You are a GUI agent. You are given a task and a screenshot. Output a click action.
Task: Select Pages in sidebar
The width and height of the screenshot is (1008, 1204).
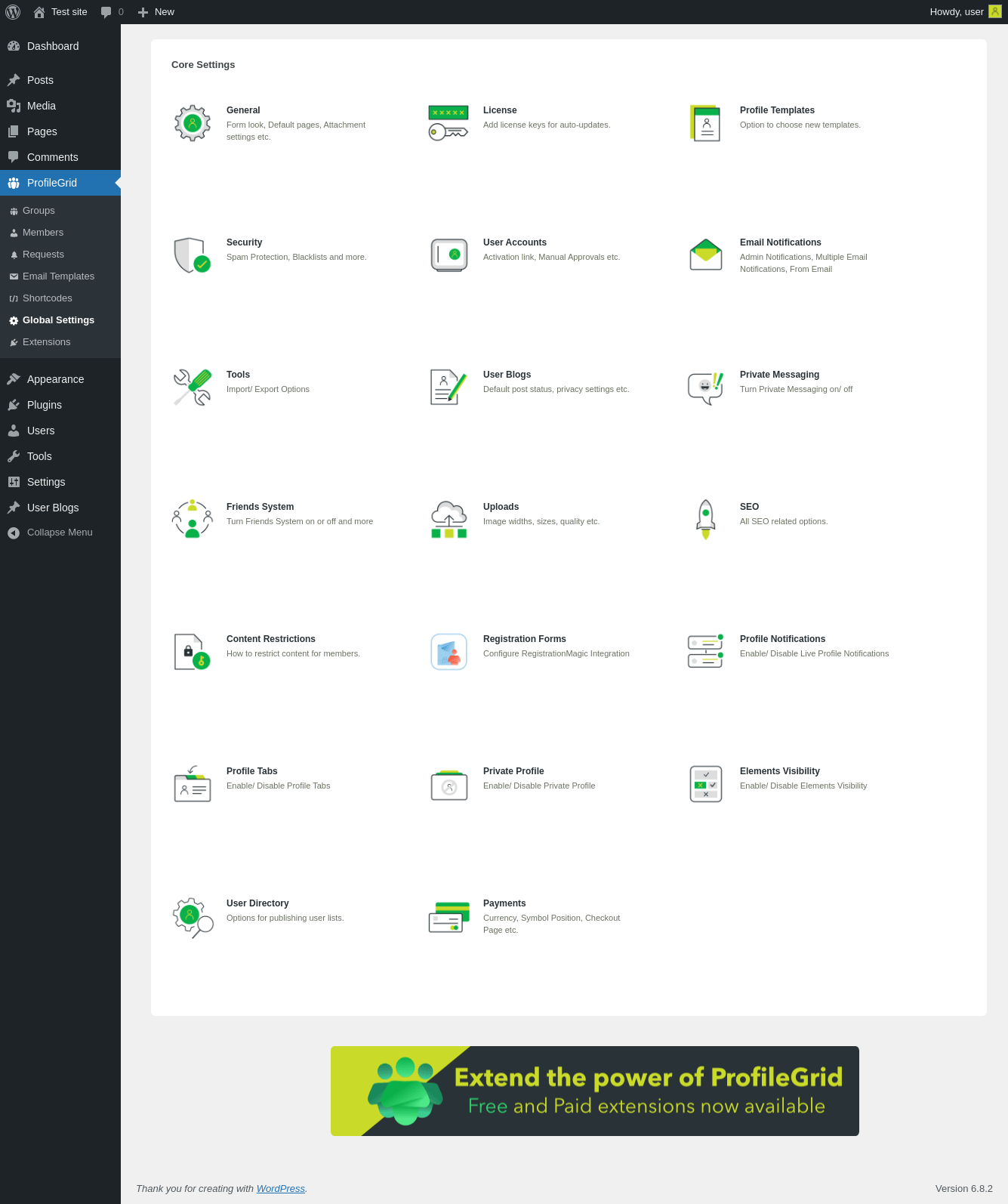pyautogui.click(x=60, y=131)
